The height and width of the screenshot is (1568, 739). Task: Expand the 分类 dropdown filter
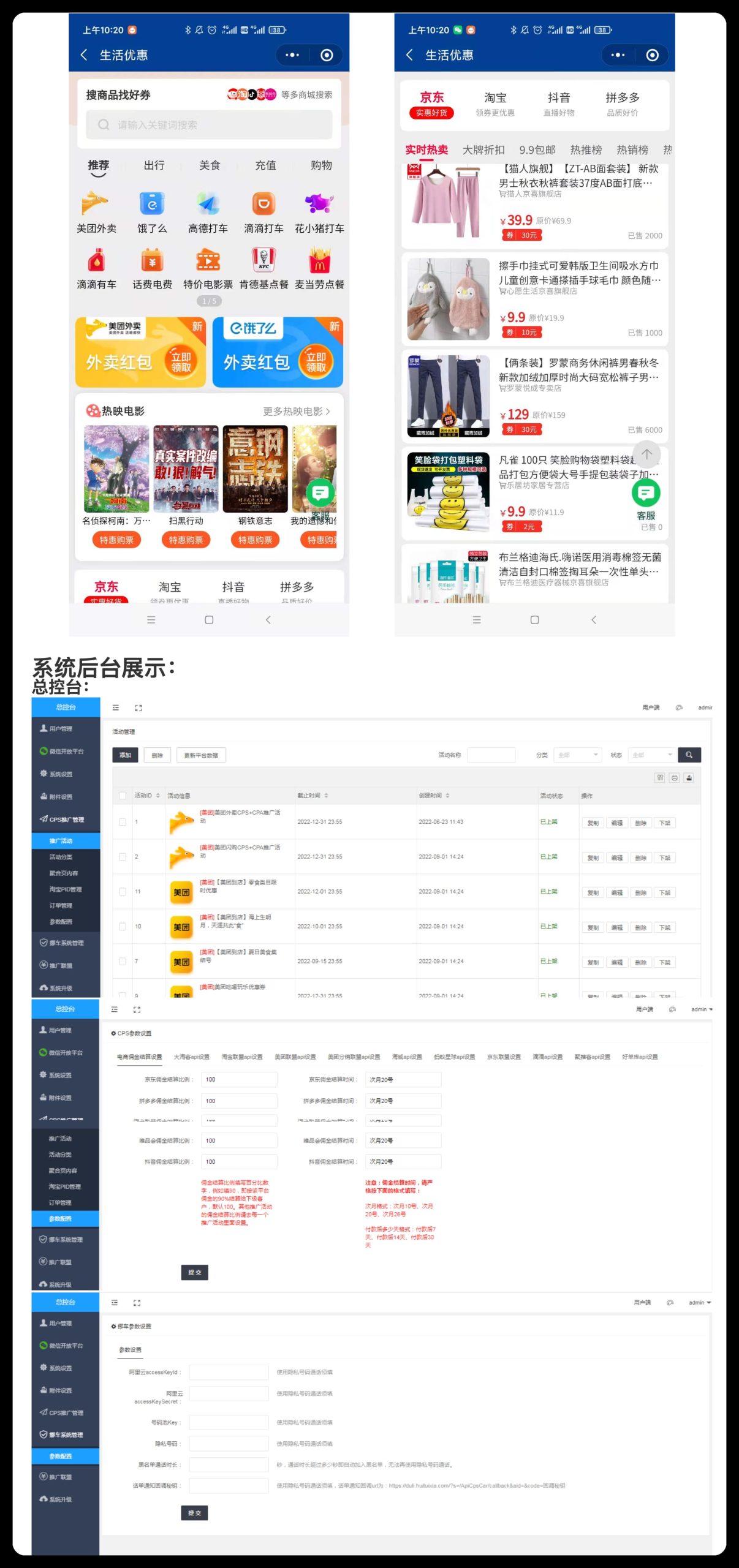tap(578, 755)
